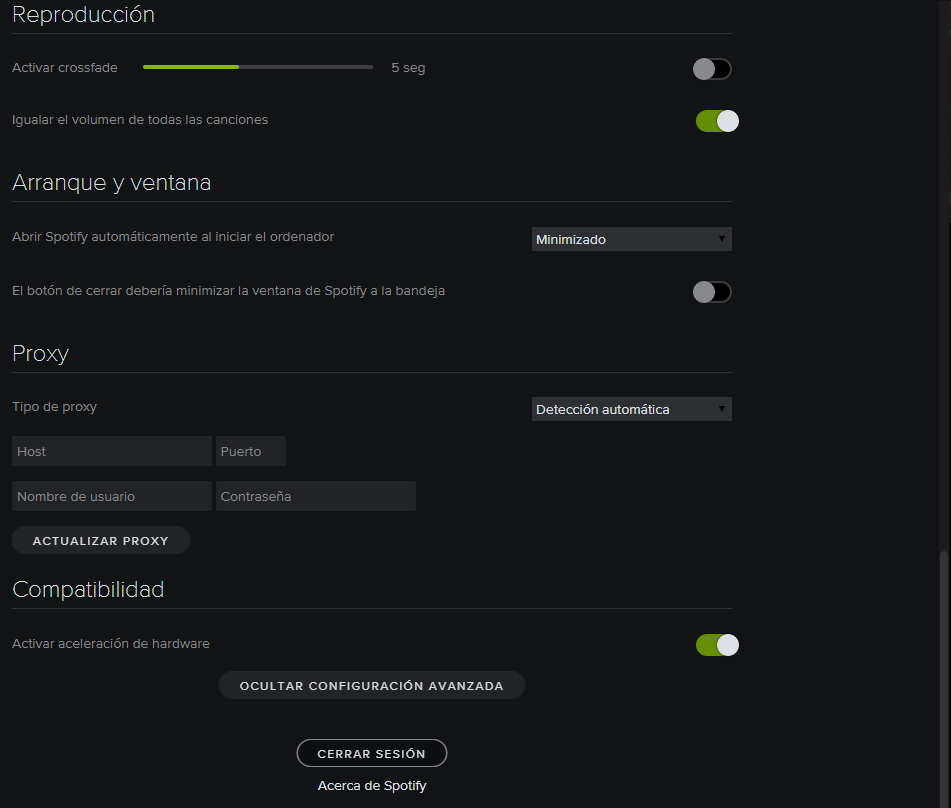Screen dimensions: 951x808
Task: Log out with the Cerrar Sesión button
Action: pyautogui.click(x=371, y=753)
